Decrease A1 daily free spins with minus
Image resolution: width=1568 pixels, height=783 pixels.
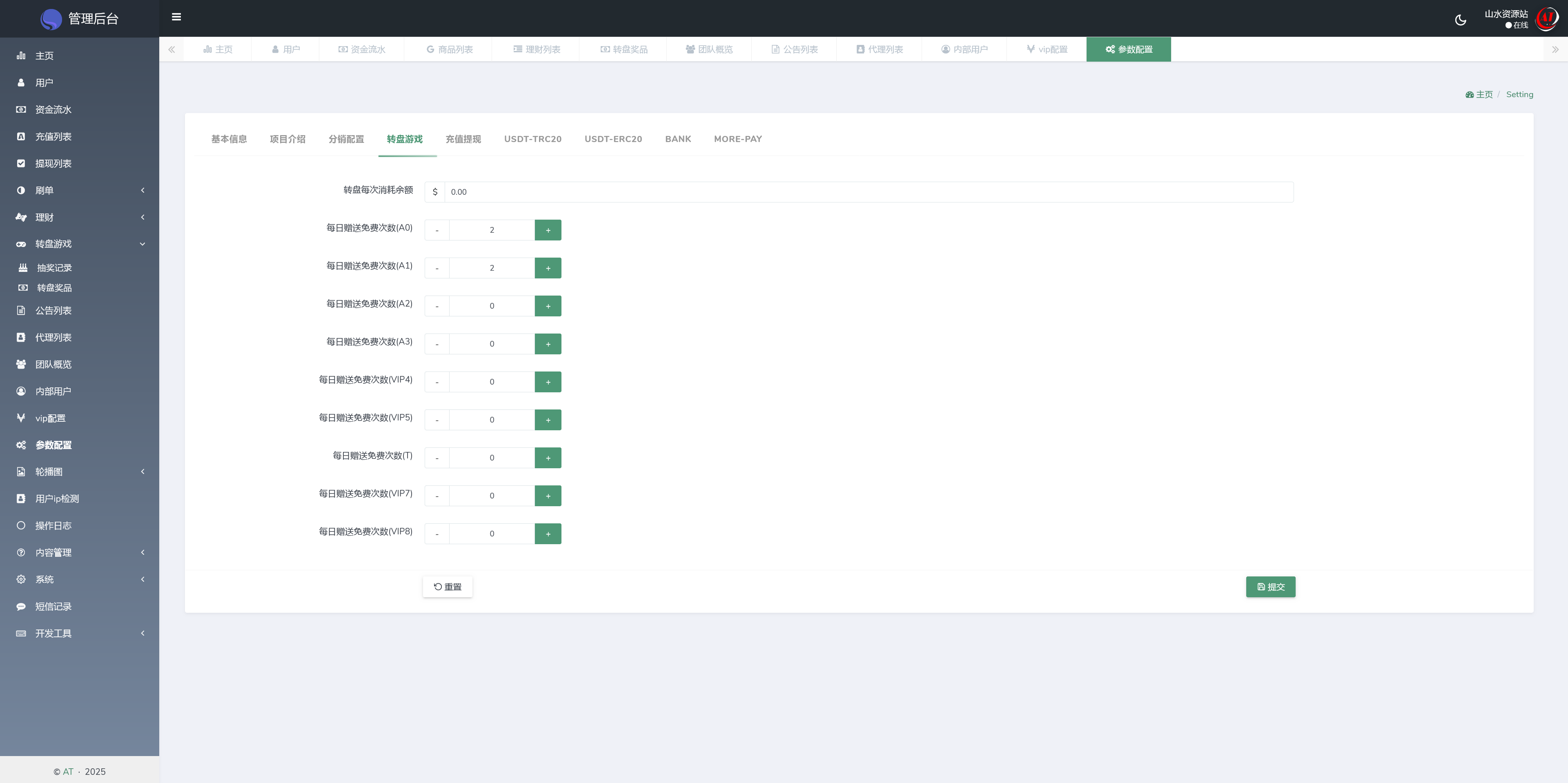click(x=437, y=268)
